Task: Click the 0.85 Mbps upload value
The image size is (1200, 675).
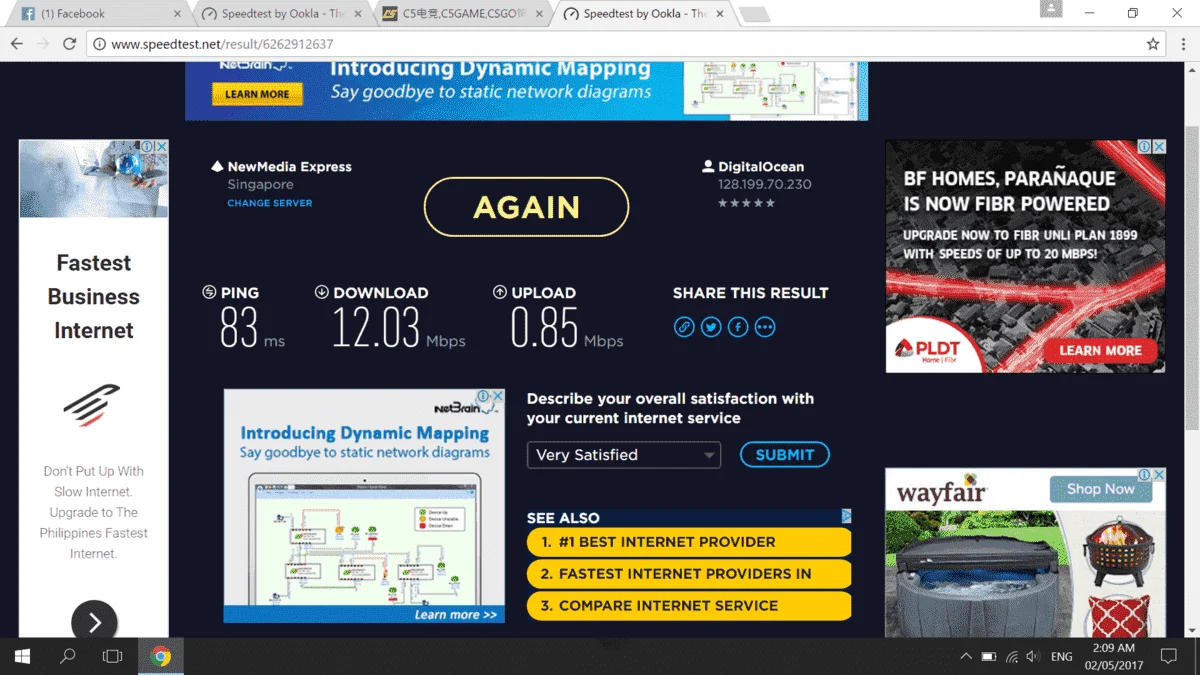Action: click(545, 328)
